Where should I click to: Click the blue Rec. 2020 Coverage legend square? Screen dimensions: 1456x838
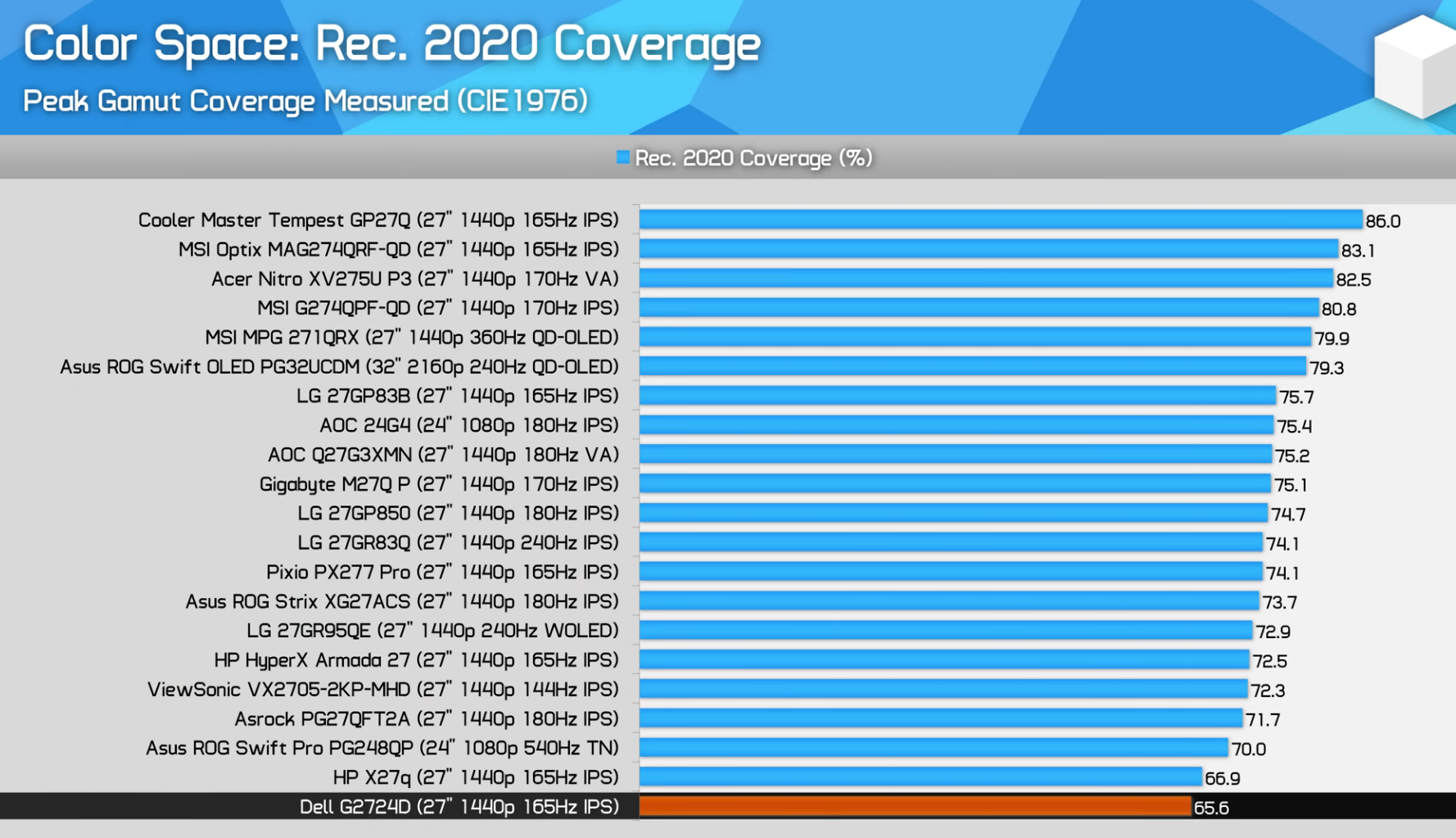623,157
